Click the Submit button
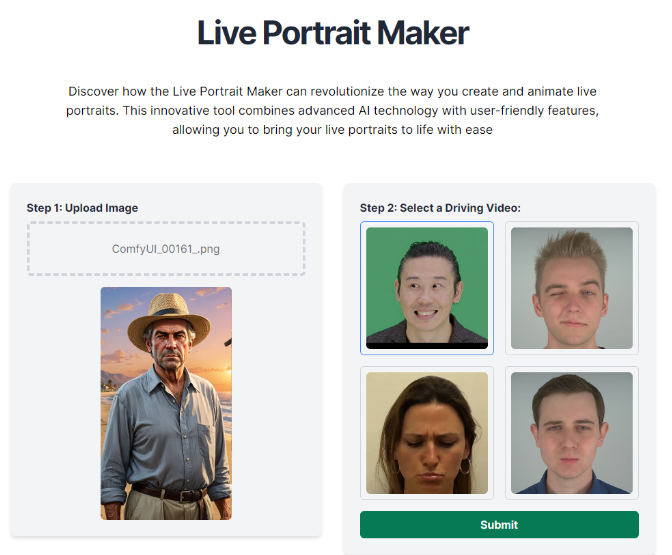 click(x=499, y=525)
